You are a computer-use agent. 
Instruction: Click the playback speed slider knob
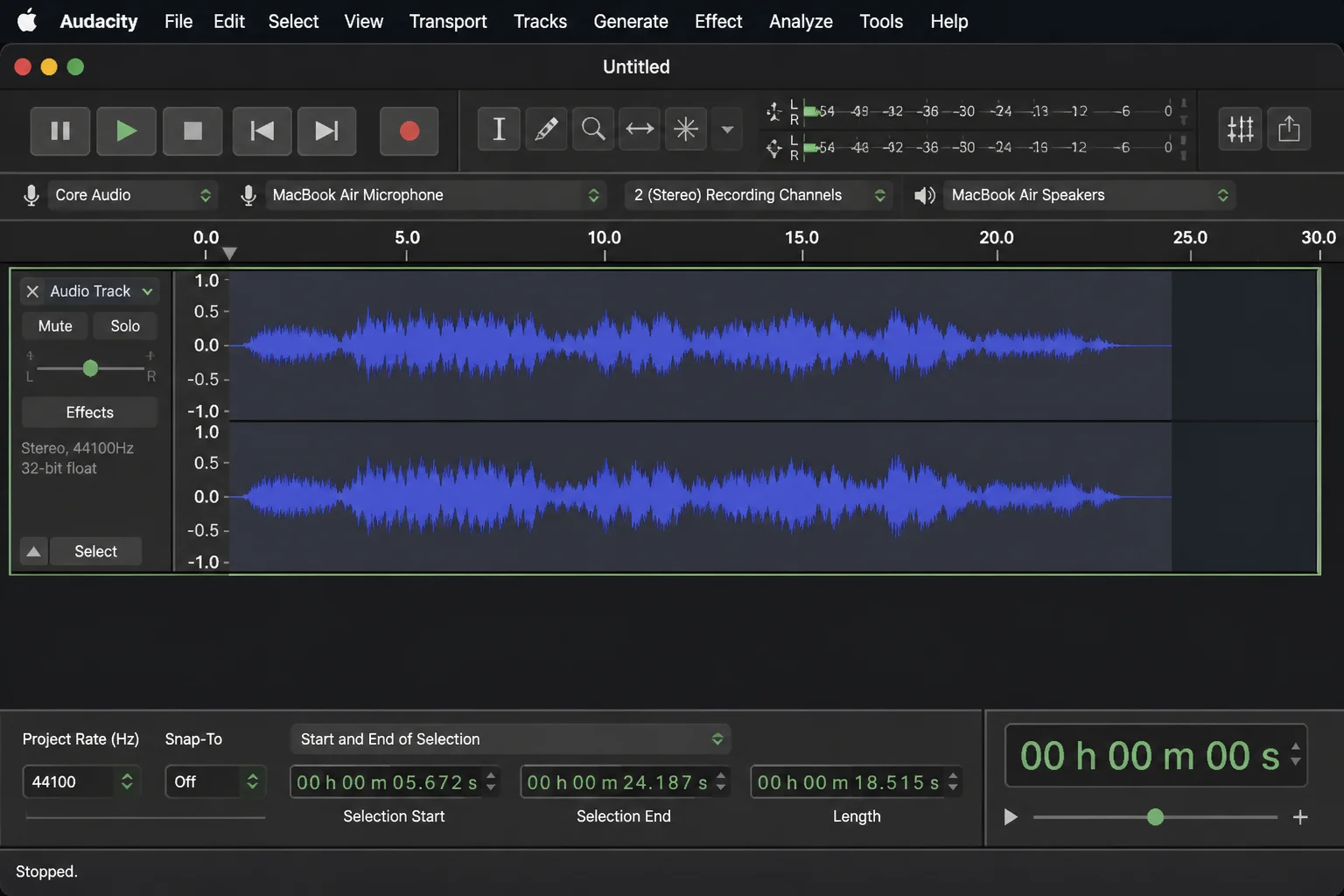pos(1155,817)
